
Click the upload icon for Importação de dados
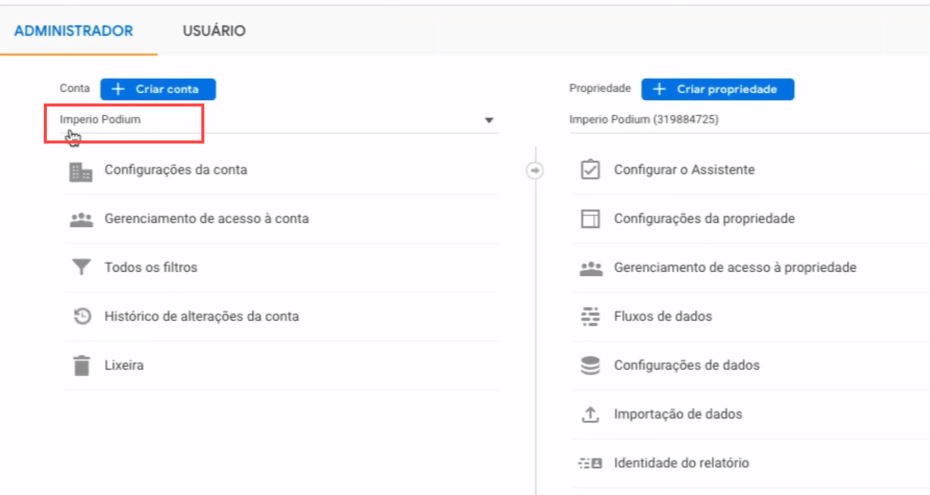[x=590, y=415]
